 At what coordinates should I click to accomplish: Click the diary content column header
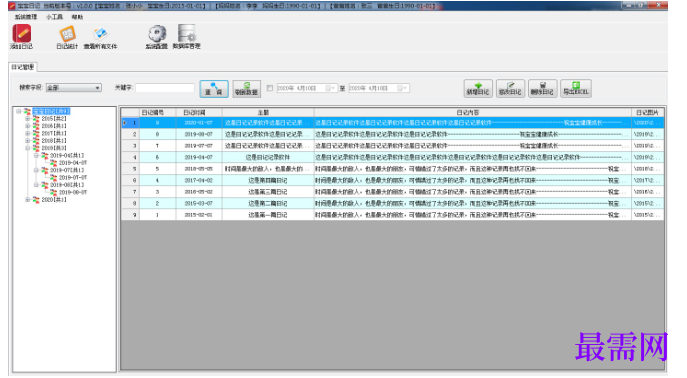click(x=472, y=113)
